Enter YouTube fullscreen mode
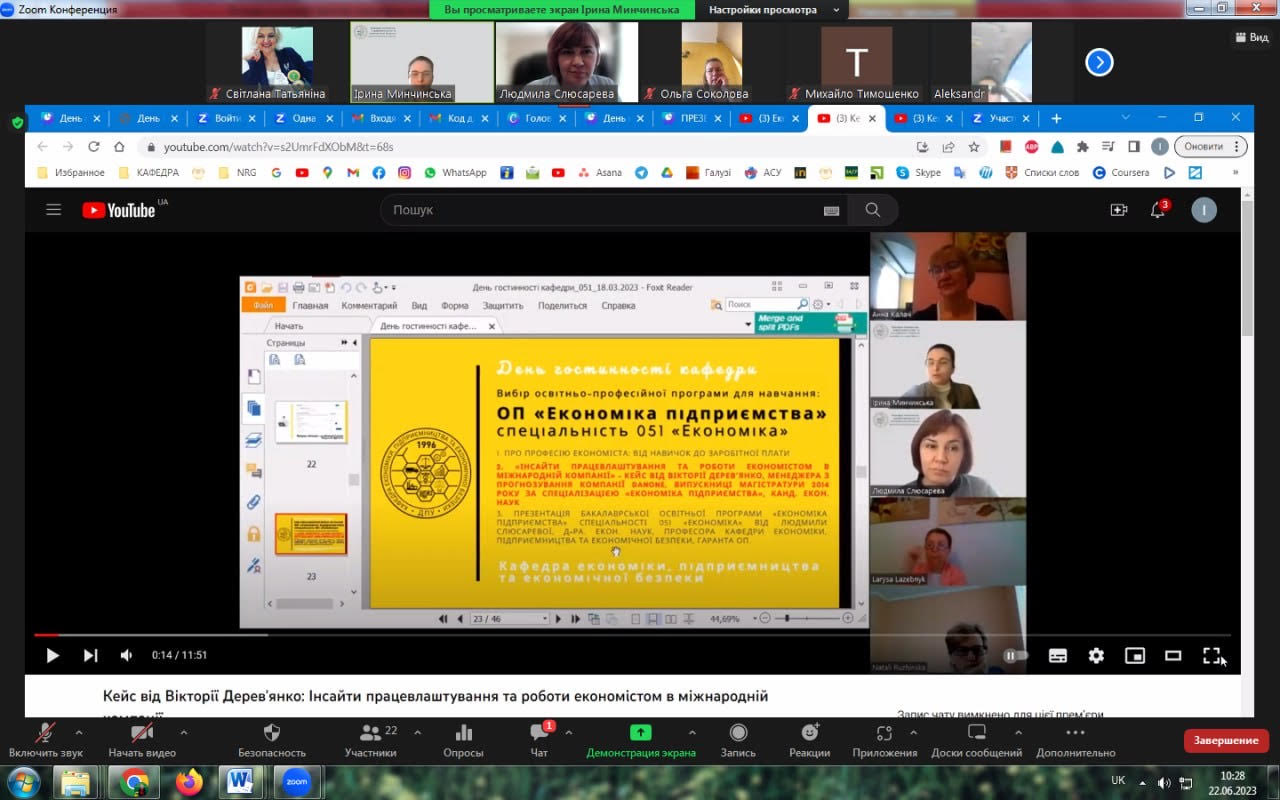The width and height of the screenshot is (1280, 800). 1212,656
